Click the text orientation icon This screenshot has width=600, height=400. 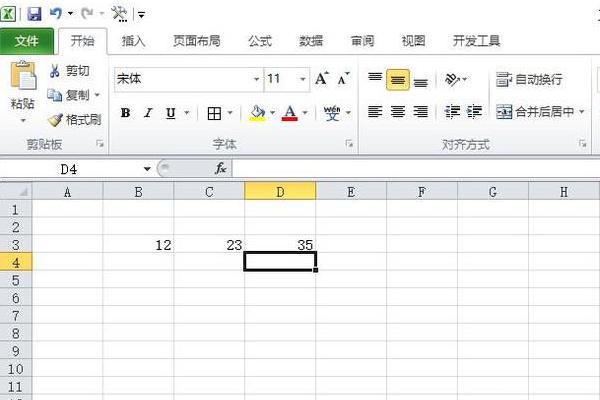(452, 79)
